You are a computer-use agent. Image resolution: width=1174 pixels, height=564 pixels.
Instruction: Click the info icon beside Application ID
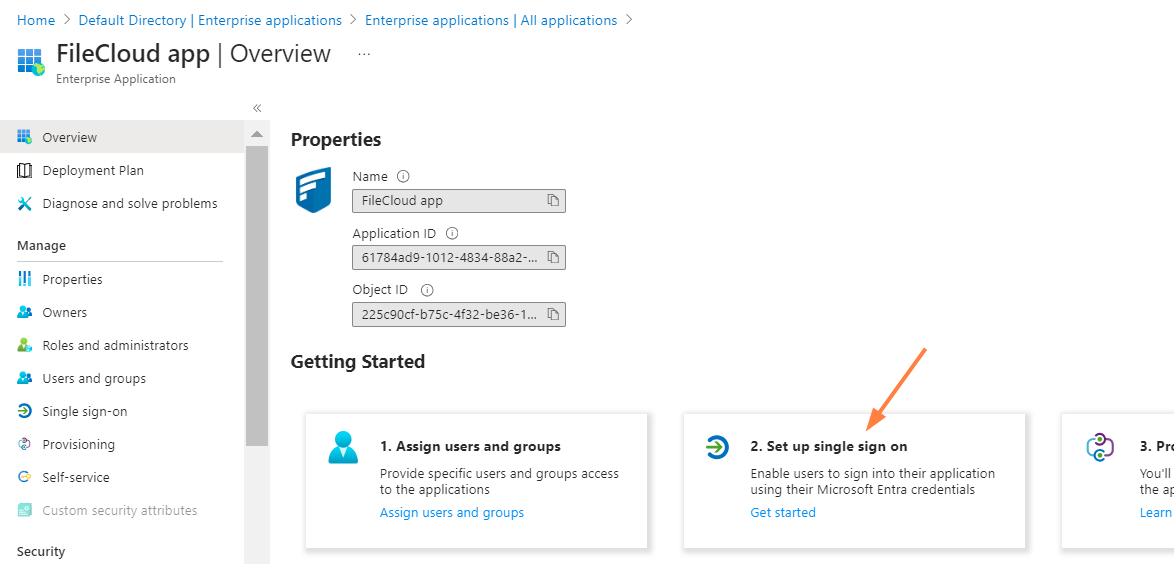[x=452, y=233]
